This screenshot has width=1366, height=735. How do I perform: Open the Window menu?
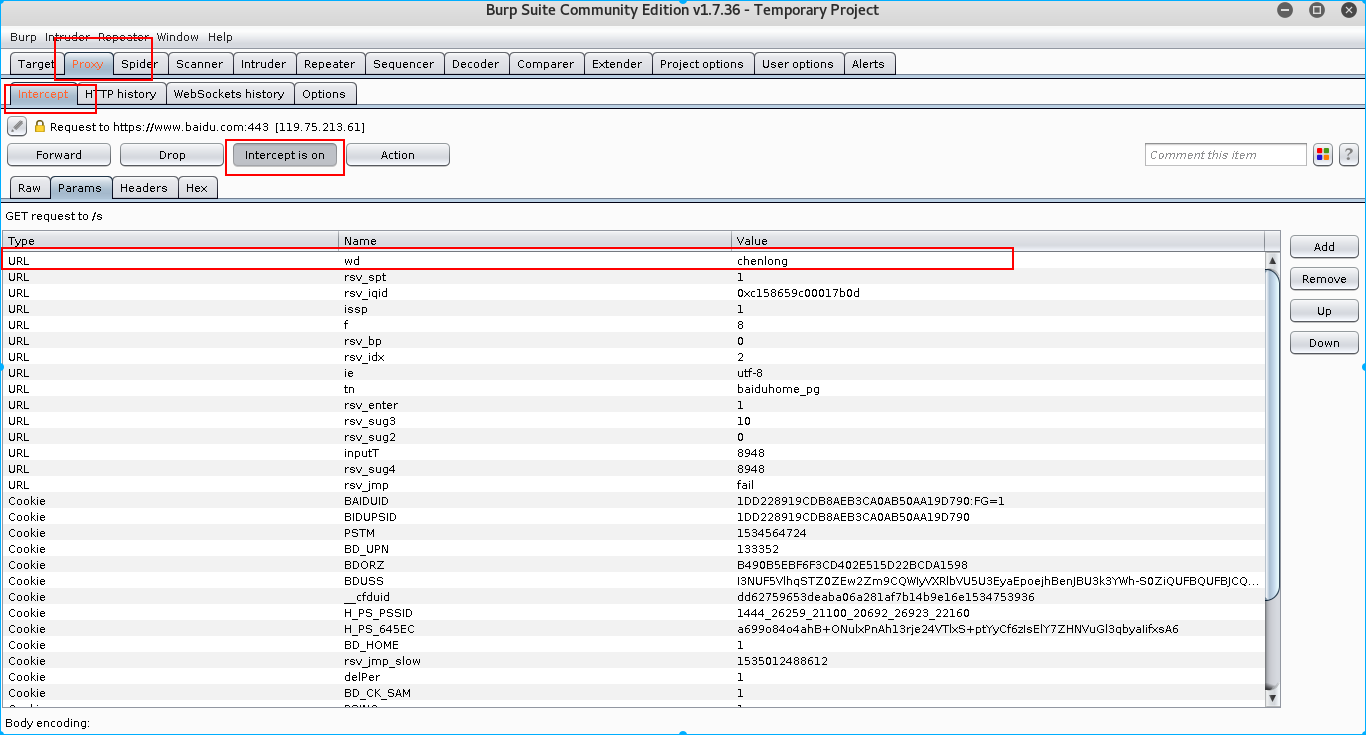point(178,37)
